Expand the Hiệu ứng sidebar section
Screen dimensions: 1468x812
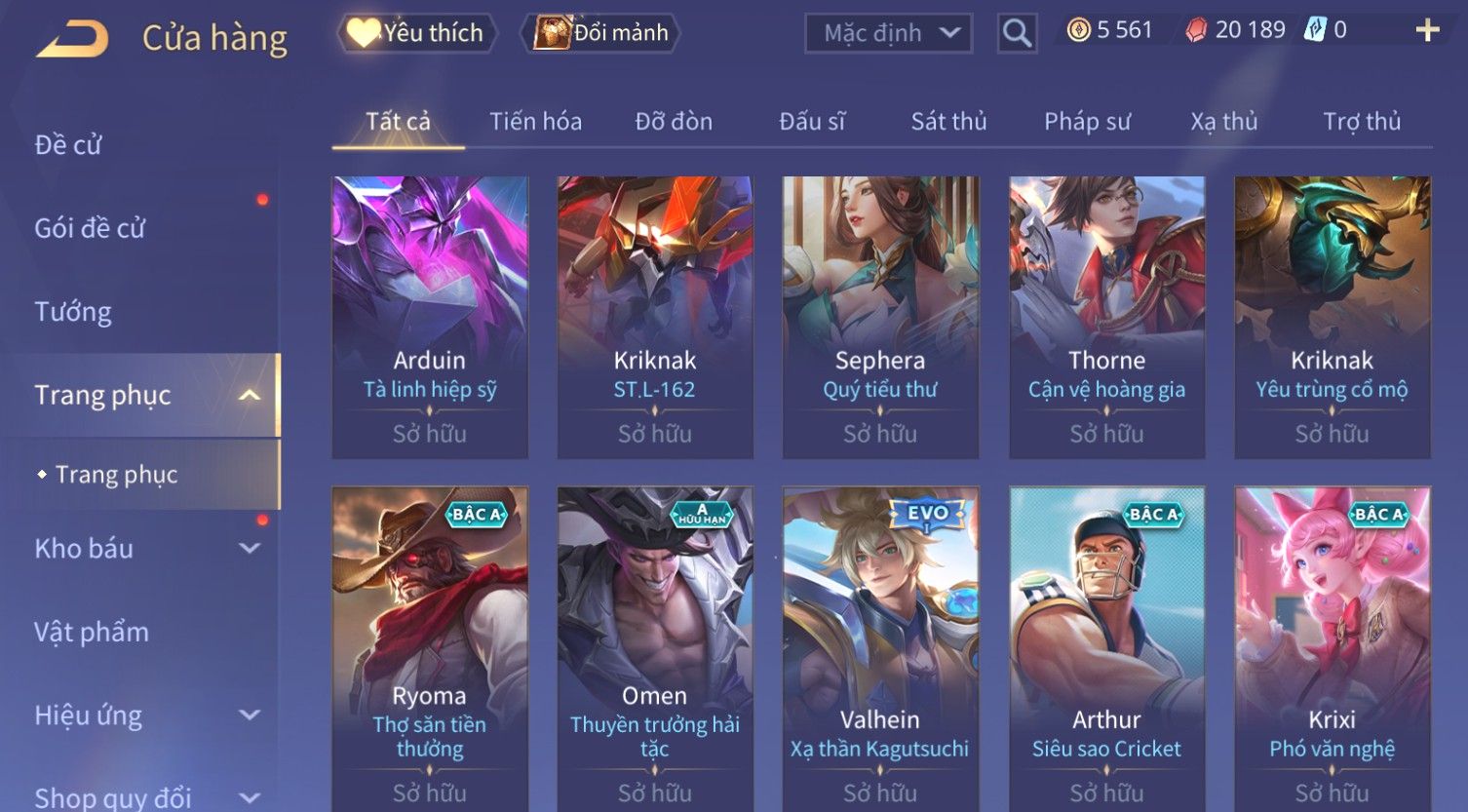250,715
